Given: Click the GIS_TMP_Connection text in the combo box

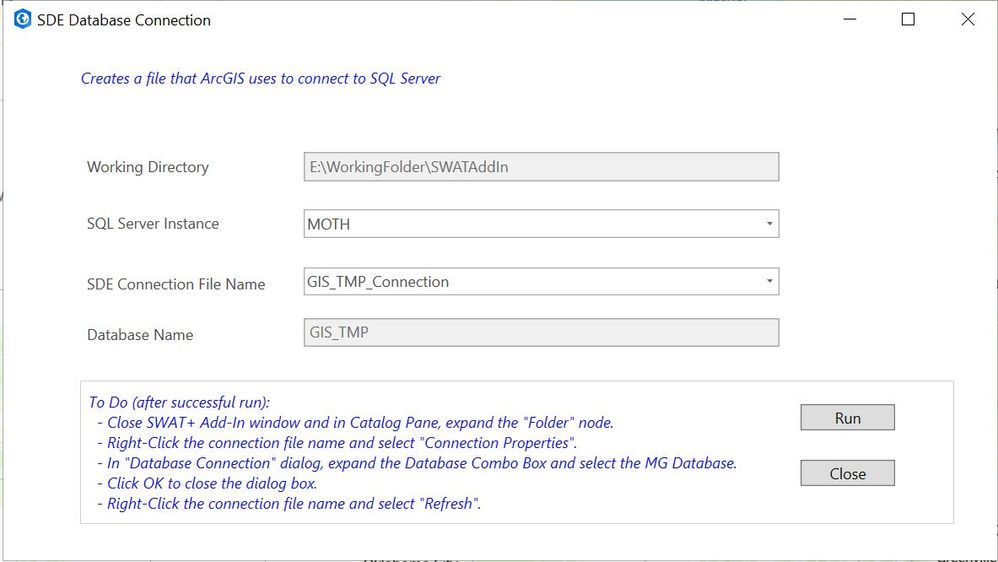Looking at the screenshot, I should 378,282.
